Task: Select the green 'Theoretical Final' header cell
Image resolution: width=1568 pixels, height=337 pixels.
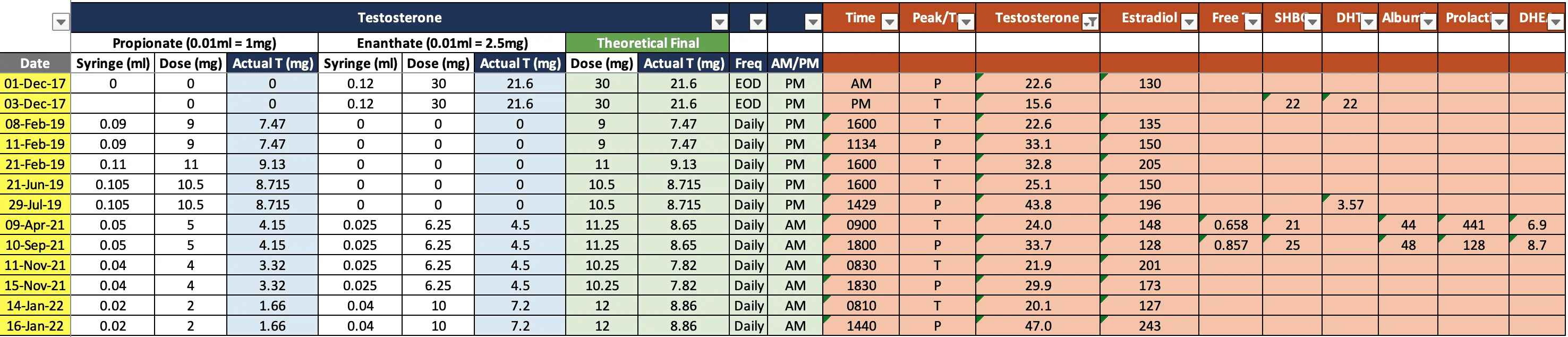Action: pyautogui.click(x=647, y=43)
